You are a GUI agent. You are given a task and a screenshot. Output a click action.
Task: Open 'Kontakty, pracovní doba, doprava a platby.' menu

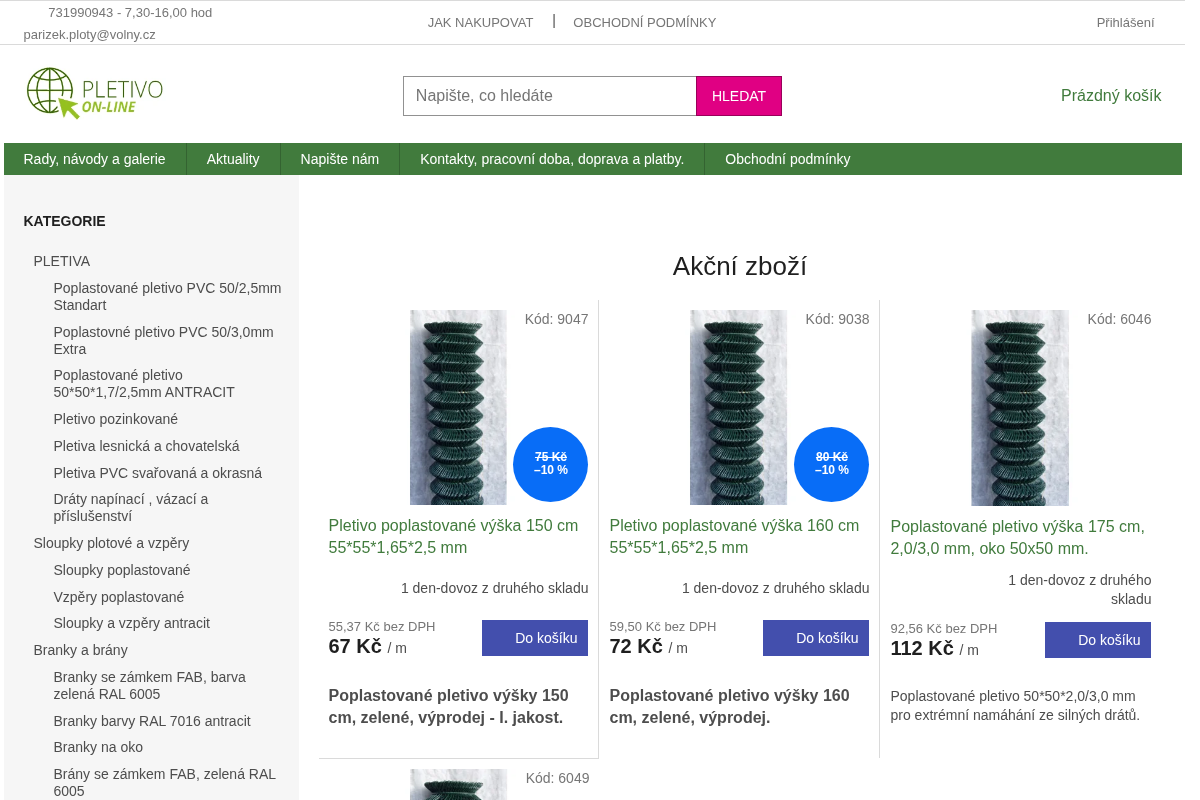pos(552,159)
